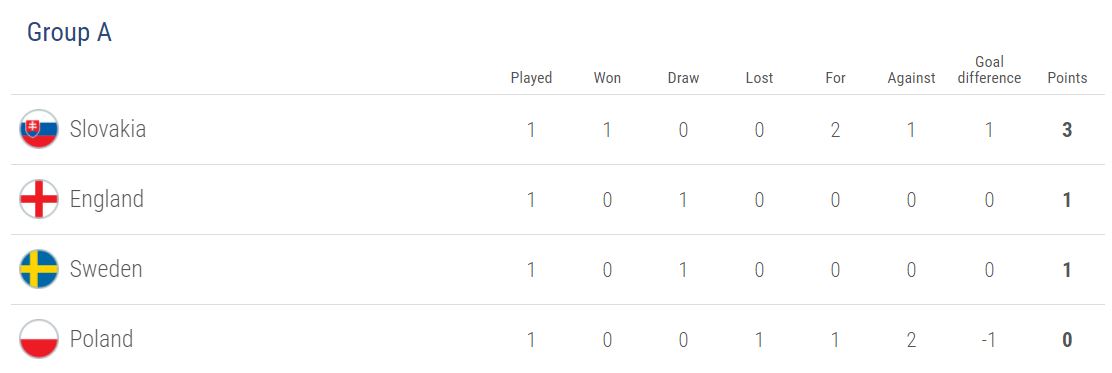The image size is (1112, 373).
Task: Click the Lost column header
Action: (x=759, y=78)
